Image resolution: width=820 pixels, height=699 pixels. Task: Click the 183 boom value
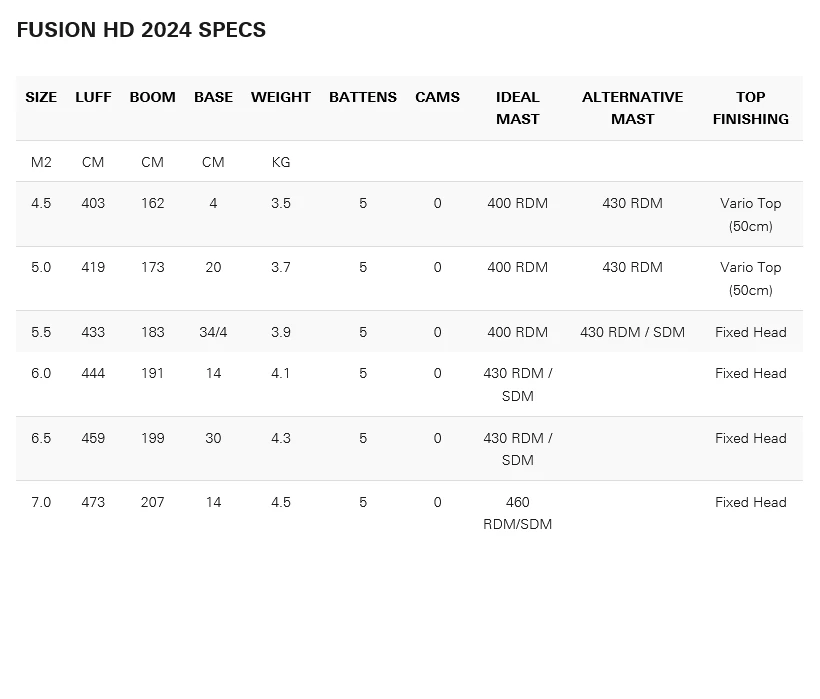[152, 332]
